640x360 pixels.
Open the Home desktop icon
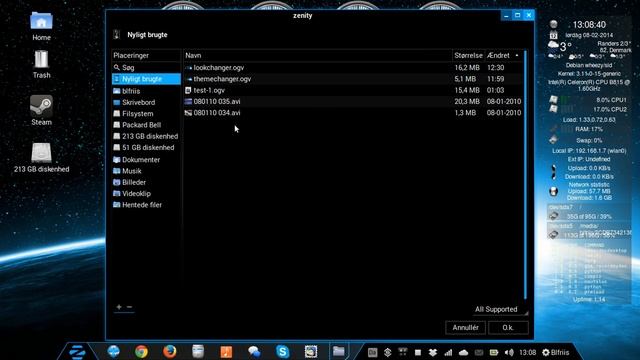[x=41, y=26]
